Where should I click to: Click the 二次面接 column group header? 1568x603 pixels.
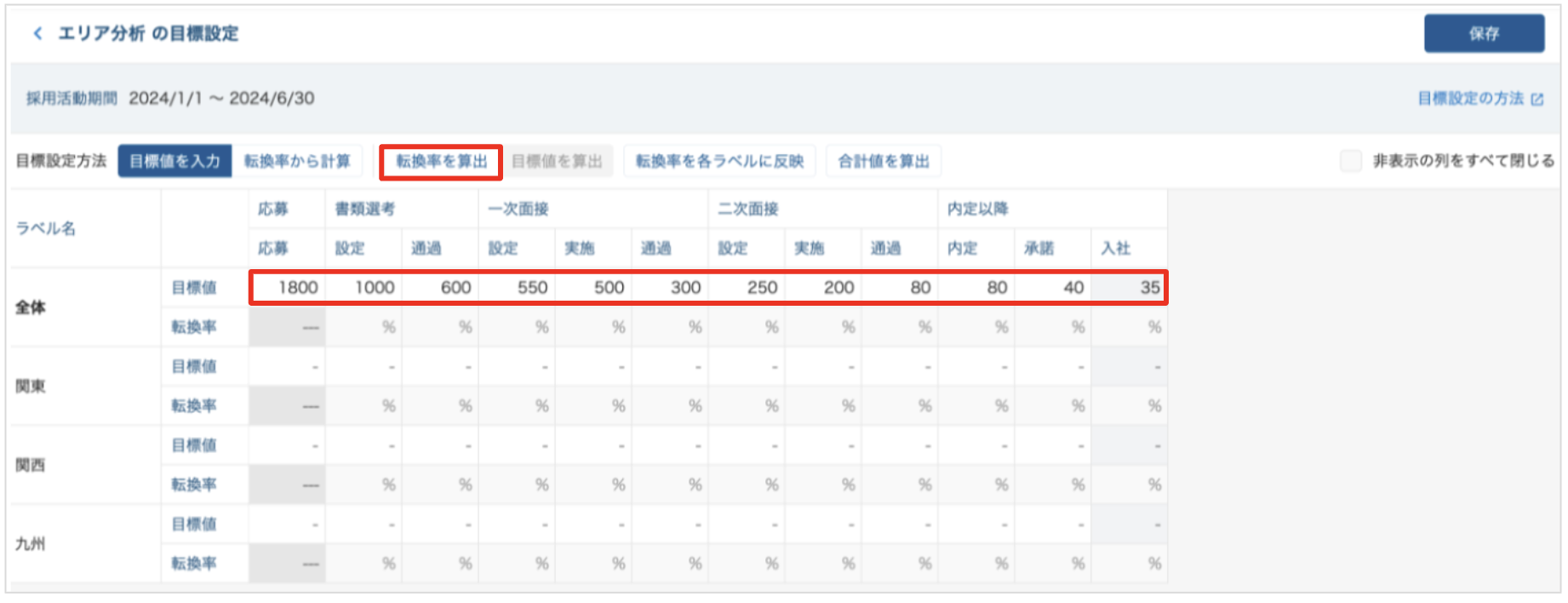pos(748,209)
